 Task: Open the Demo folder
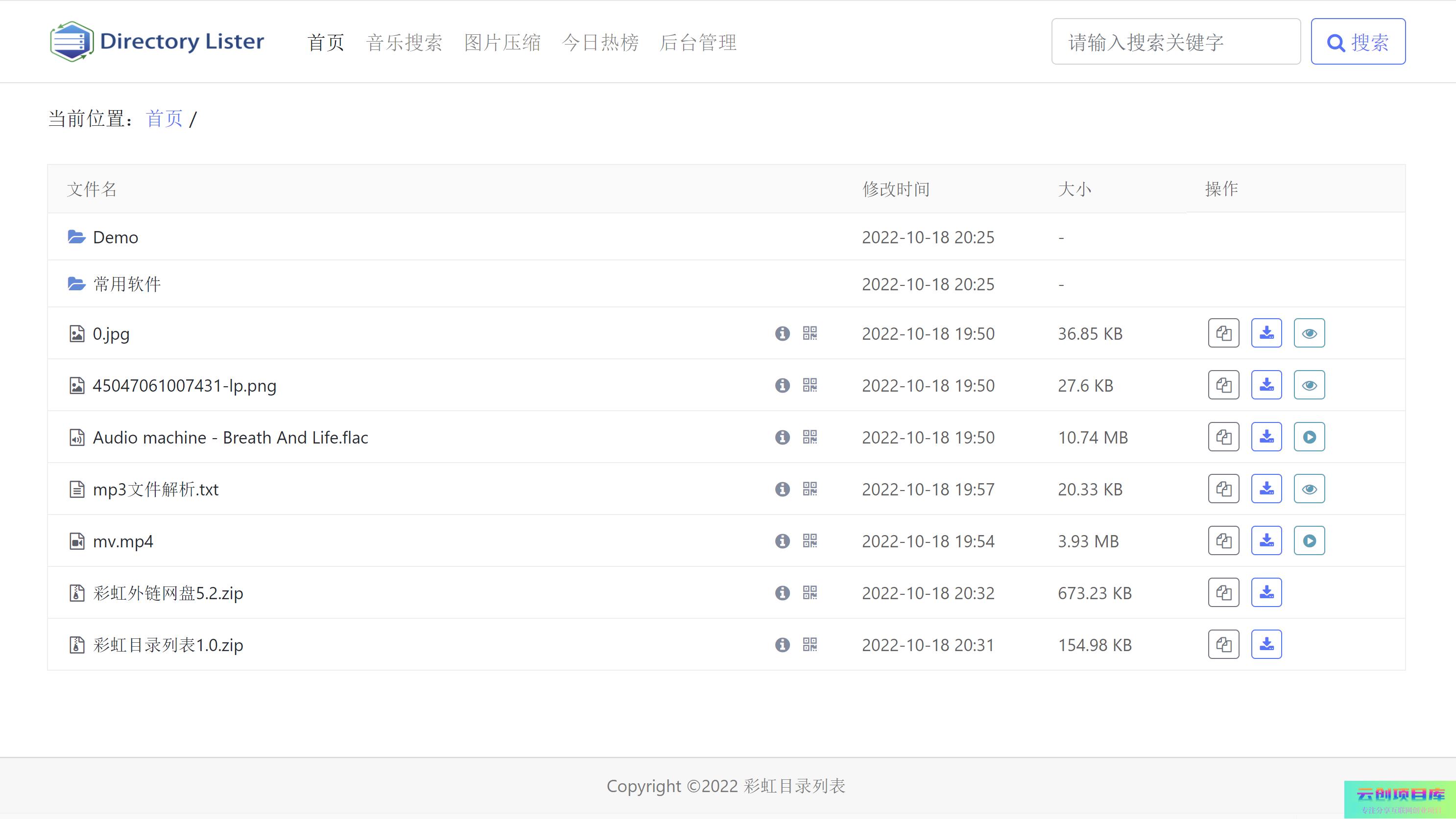(x=115, y=237)
